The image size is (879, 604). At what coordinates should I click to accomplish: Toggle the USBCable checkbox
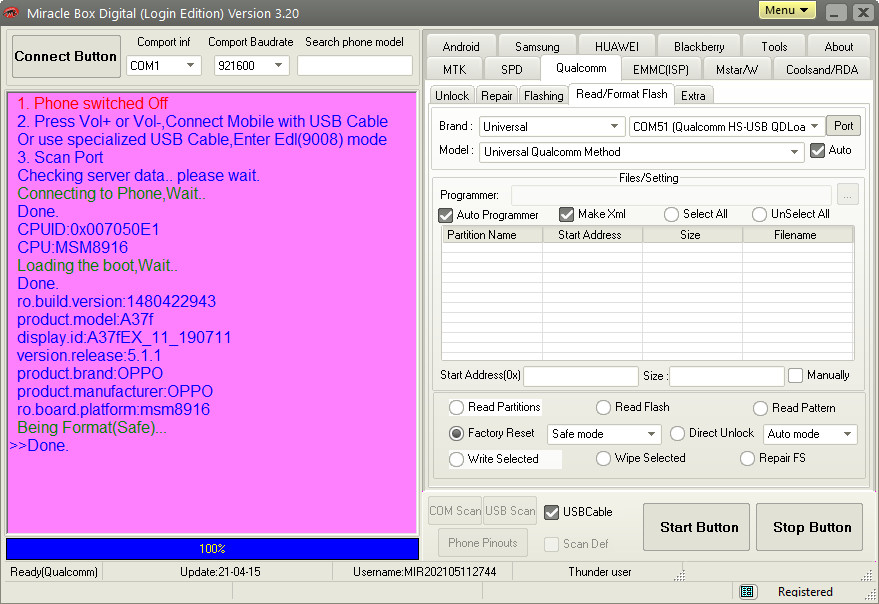552,512
